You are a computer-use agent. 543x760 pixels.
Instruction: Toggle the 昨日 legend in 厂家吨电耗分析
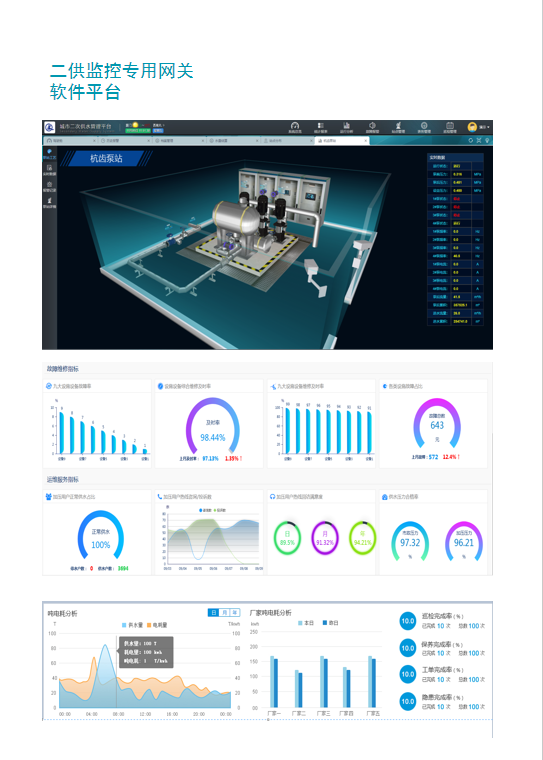tap(331, 623)
